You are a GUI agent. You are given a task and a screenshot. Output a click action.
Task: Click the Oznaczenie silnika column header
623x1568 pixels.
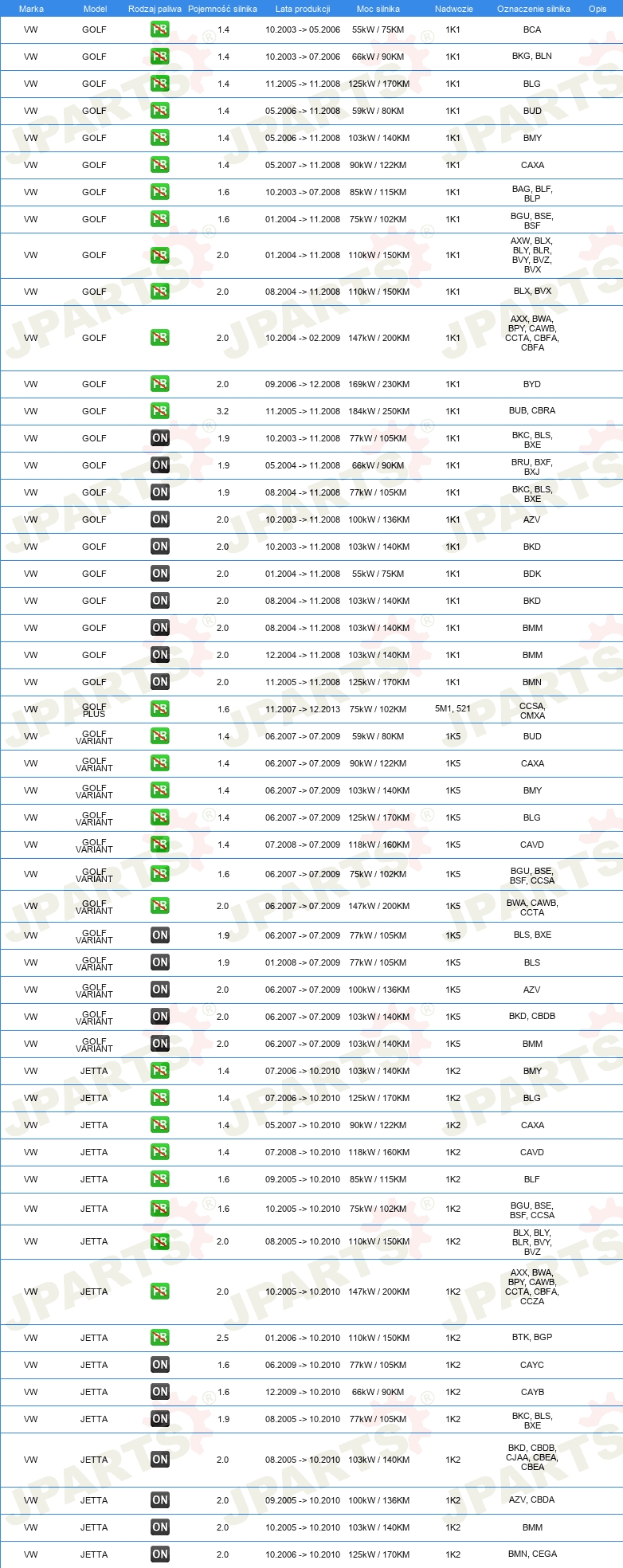[x=534, y=9]
